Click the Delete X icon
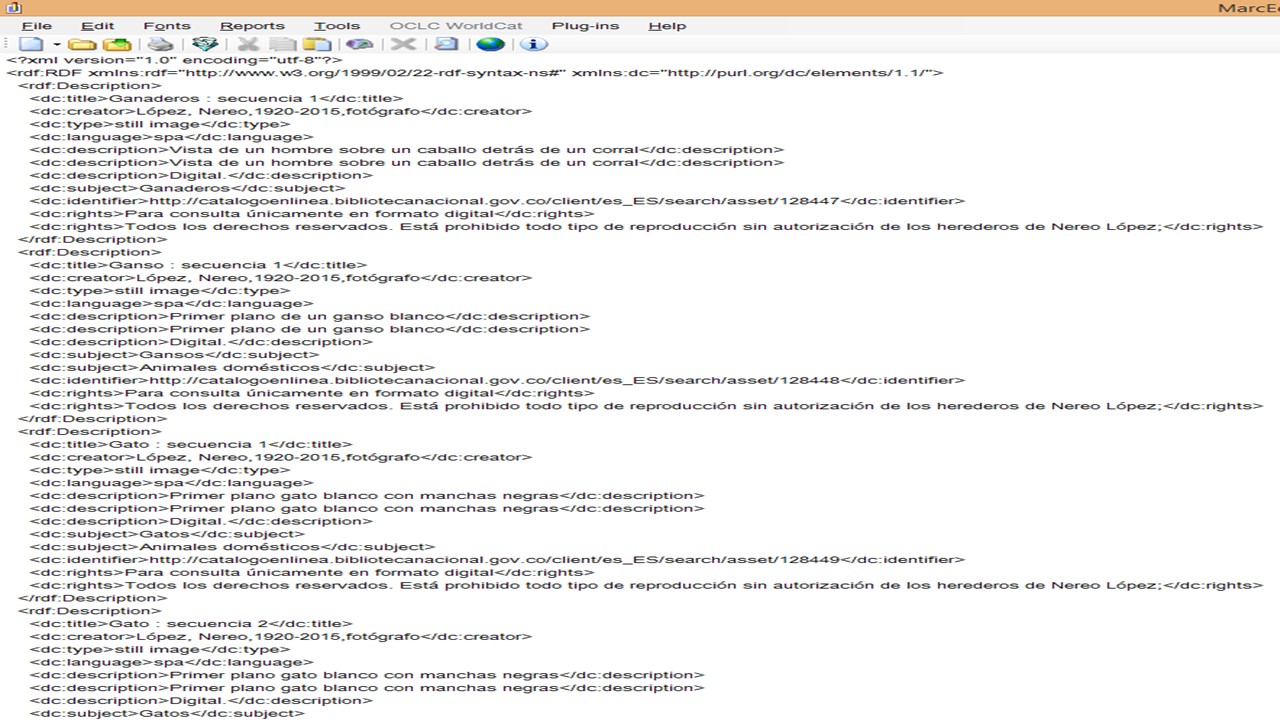 click(x=403, y=44)
